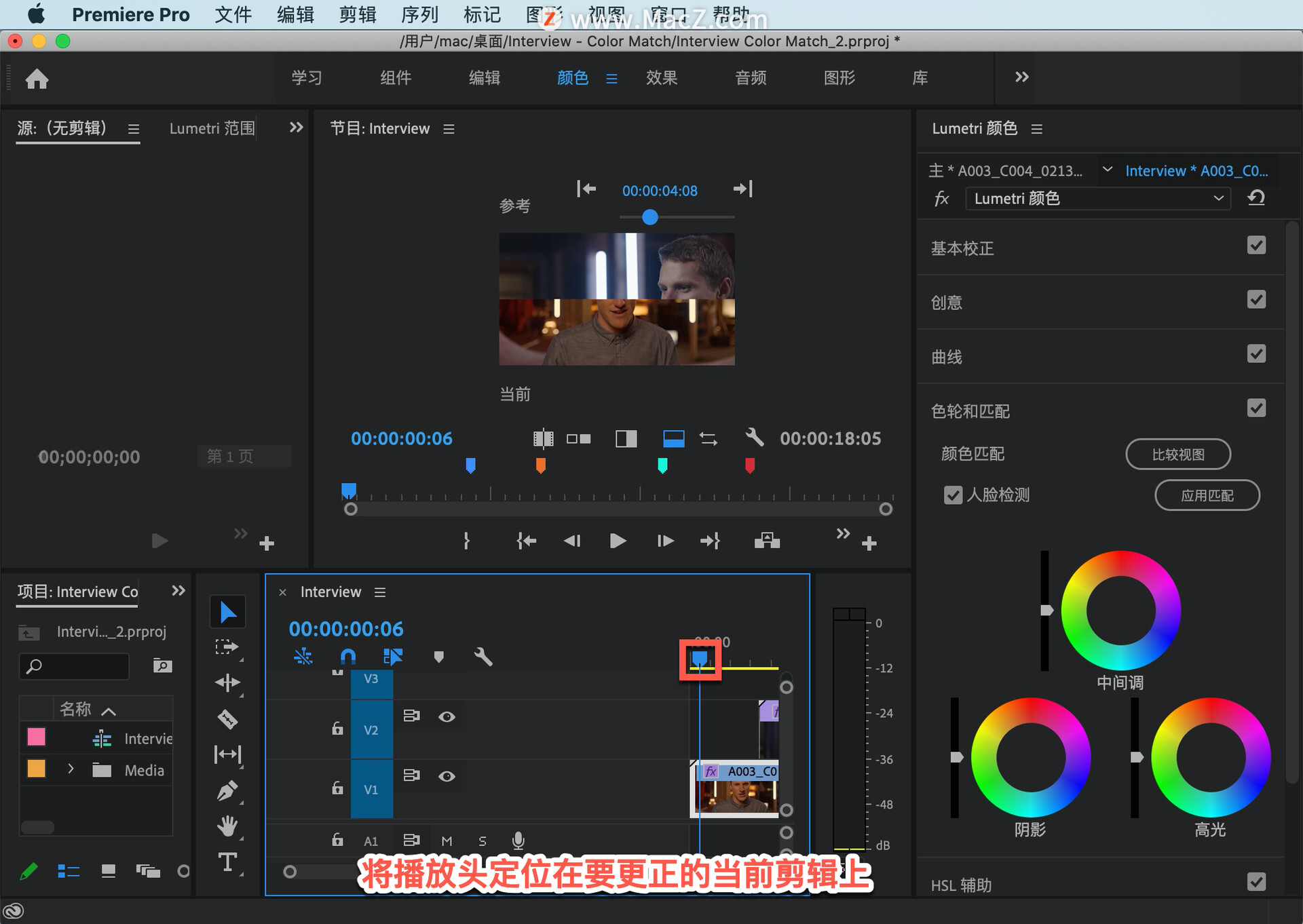Switch project panel to List View
1303x924 pixels.
click(69, 871)
